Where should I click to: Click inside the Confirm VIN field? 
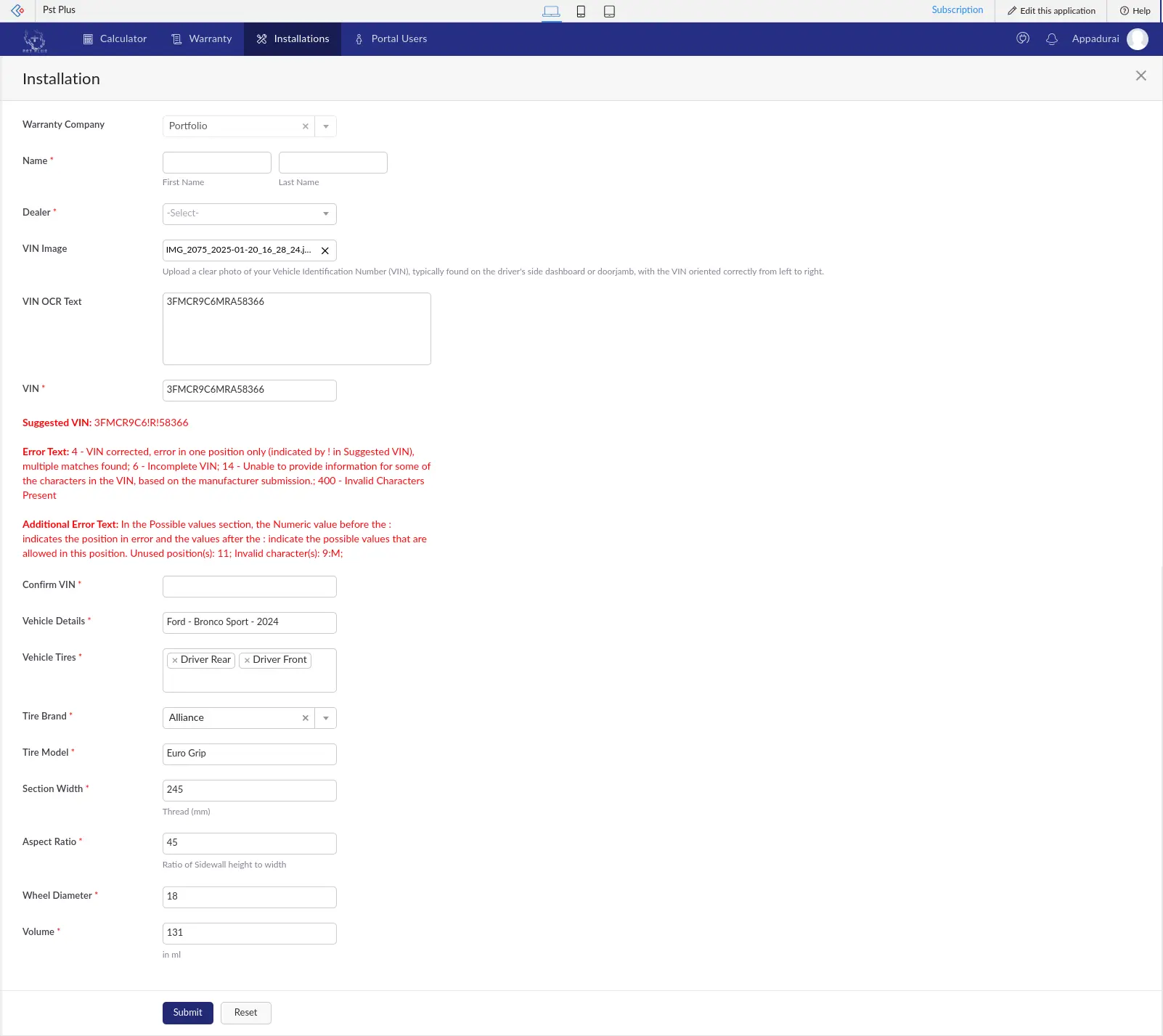point(249,586)
